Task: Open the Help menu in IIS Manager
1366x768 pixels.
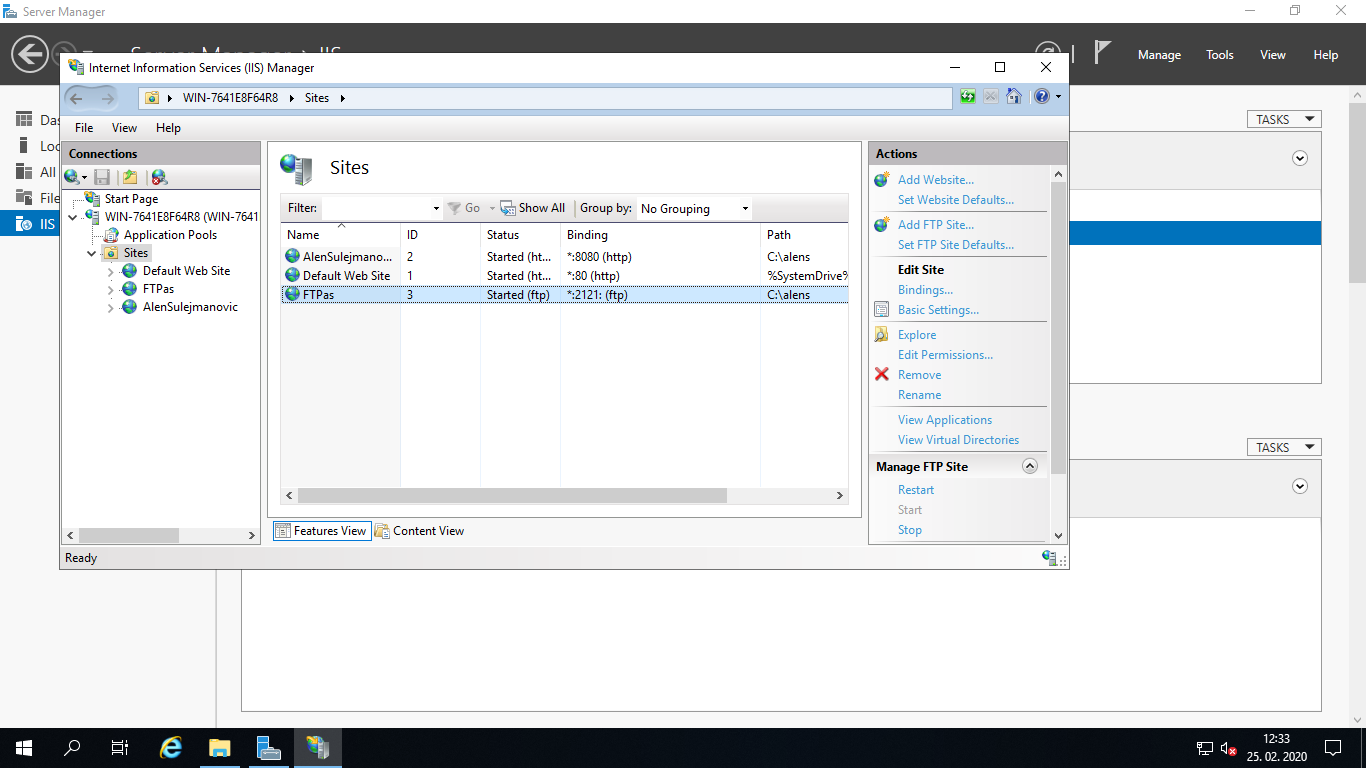Action: pyautogui.click(x=168, y=128)
